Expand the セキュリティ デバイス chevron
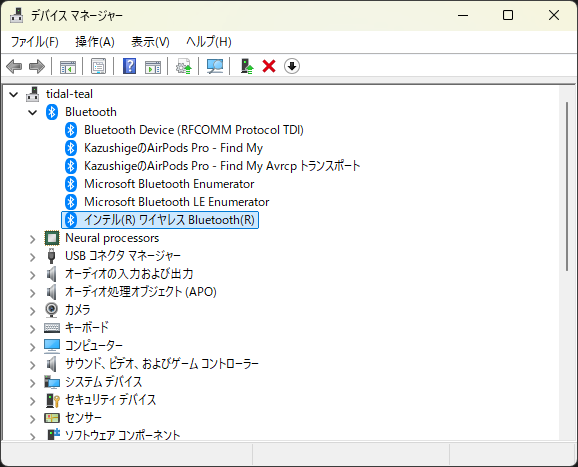578x467 pixels. coord(33,401)
